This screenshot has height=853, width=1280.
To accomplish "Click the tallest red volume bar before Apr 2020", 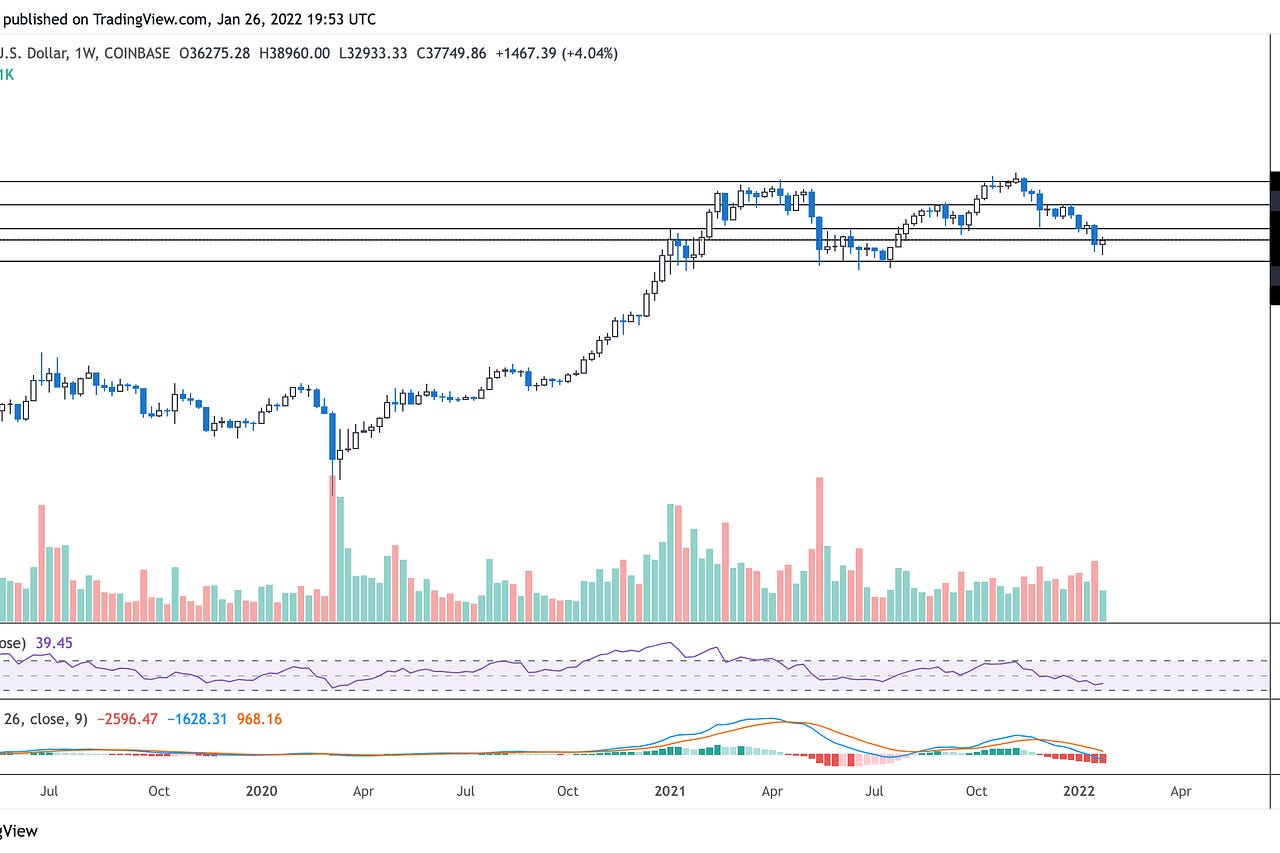I will click(331, 549).
